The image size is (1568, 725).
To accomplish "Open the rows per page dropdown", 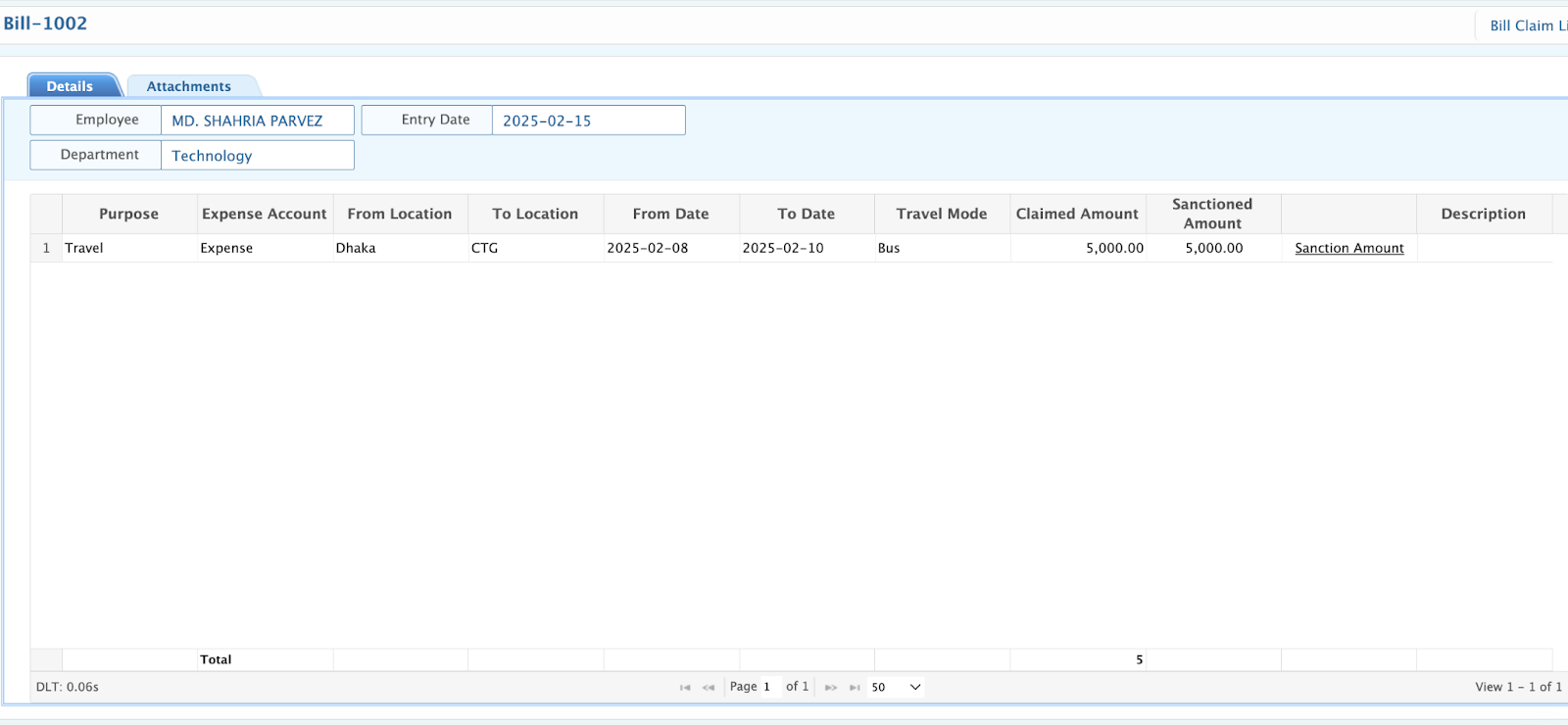I will point(896,687).
